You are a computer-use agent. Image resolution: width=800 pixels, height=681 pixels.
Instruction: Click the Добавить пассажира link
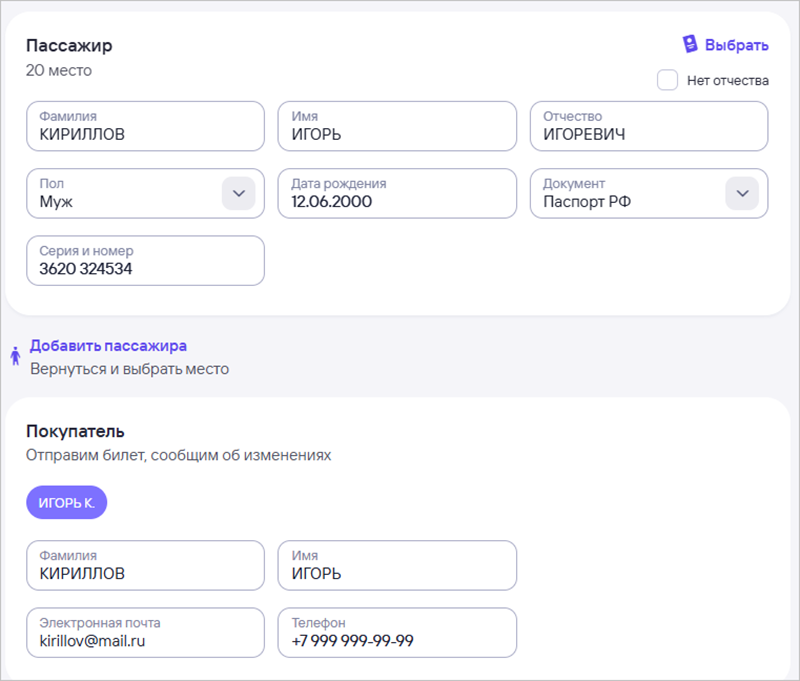point(108,346)
